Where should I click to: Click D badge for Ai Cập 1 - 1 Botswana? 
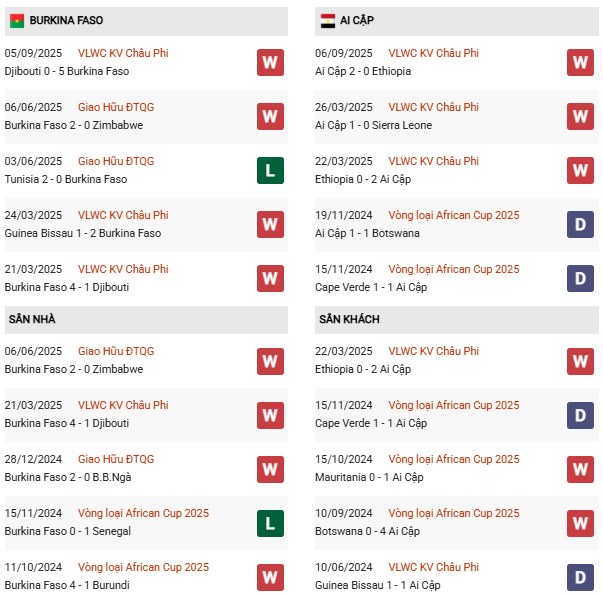click(580, 224)
